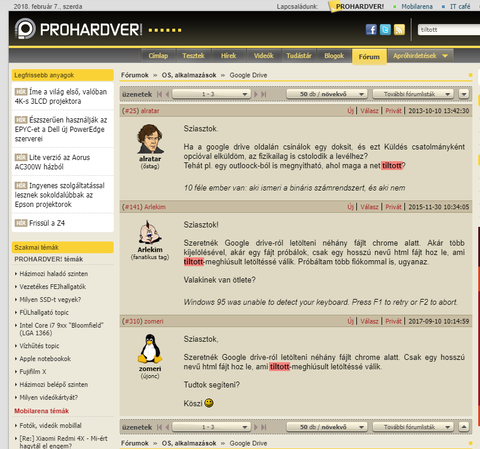
Task: Open the bottom page range 1-3 dropdown
Action: click(211, 427)
